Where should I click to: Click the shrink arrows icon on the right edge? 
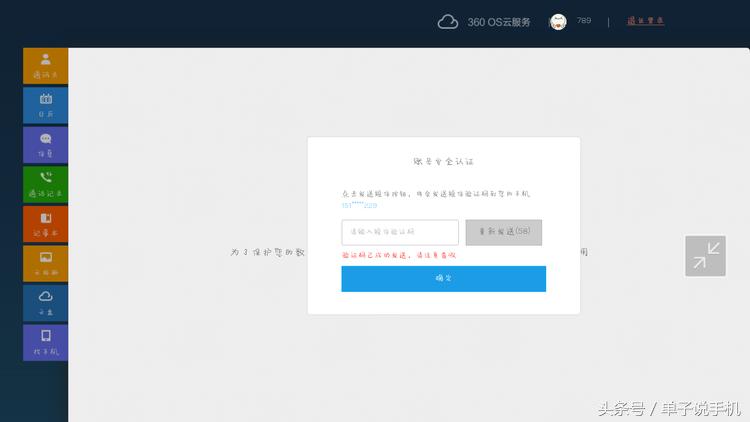click(706, 256)
